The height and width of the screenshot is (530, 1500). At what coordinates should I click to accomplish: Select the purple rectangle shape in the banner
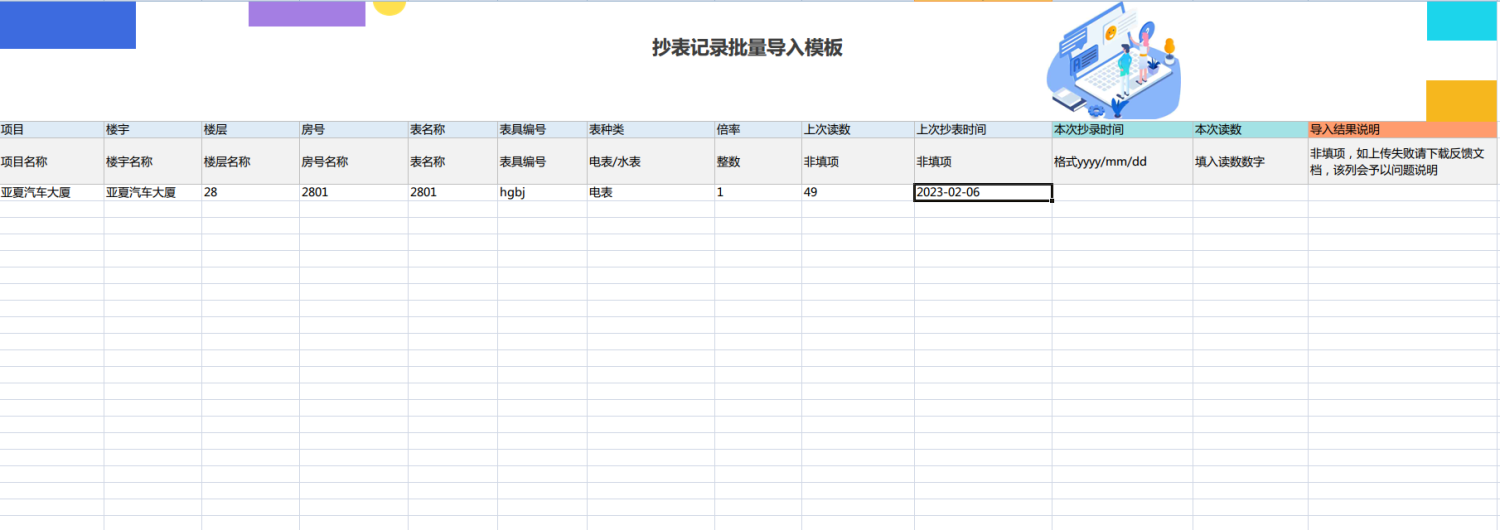(x=306, y=14)
